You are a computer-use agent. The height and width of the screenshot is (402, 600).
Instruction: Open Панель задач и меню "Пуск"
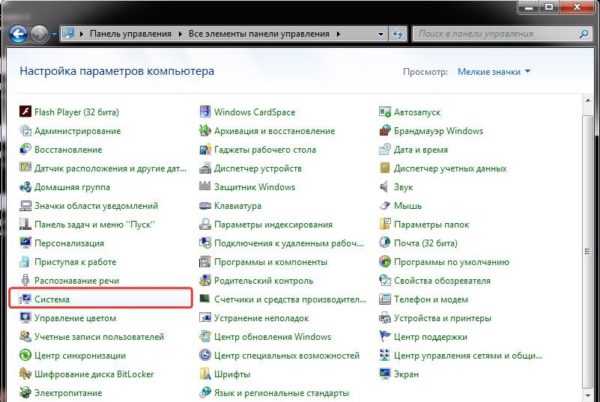[87, 224]
